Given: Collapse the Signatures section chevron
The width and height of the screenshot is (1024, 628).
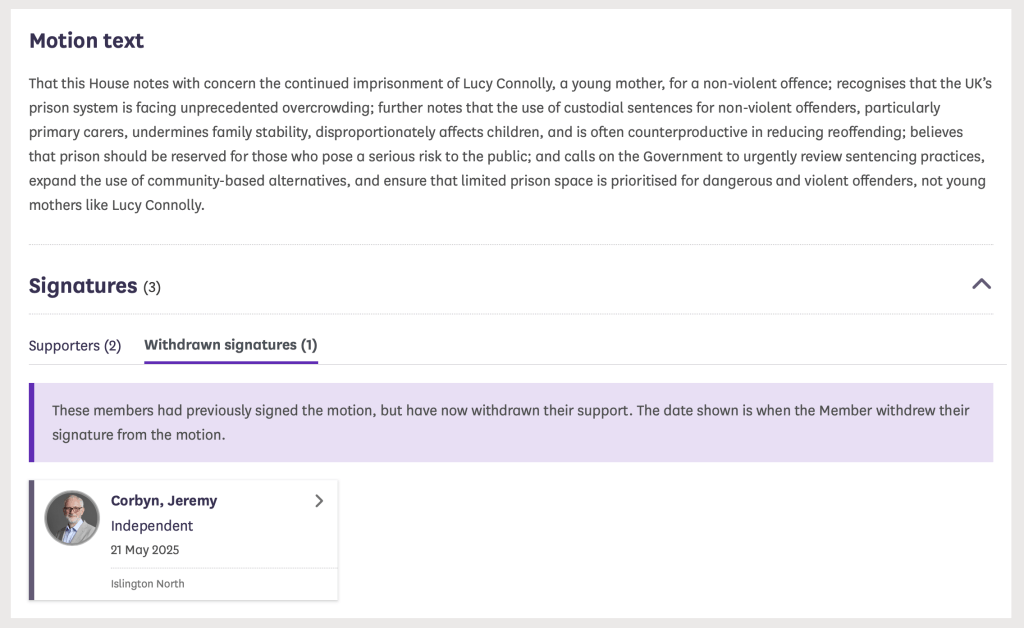Looking at the screenshot, I should tap(981, 284).
